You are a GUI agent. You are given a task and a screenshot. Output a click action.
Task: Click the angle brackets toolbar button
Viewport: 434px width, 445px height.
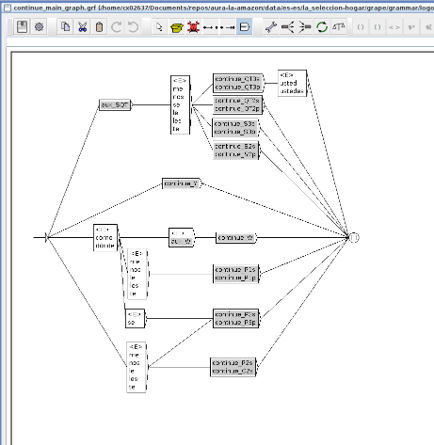[x=394, y=27]
